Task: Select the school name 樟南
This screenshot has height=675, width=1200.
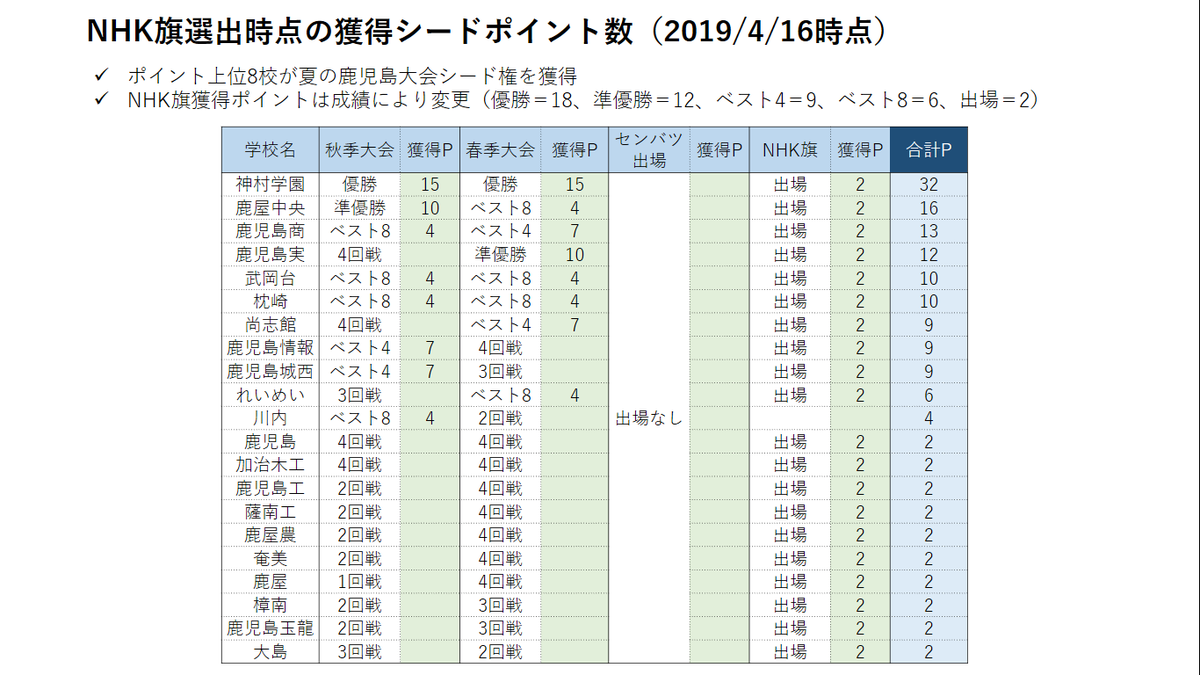Action: click(x=270, y=605)
